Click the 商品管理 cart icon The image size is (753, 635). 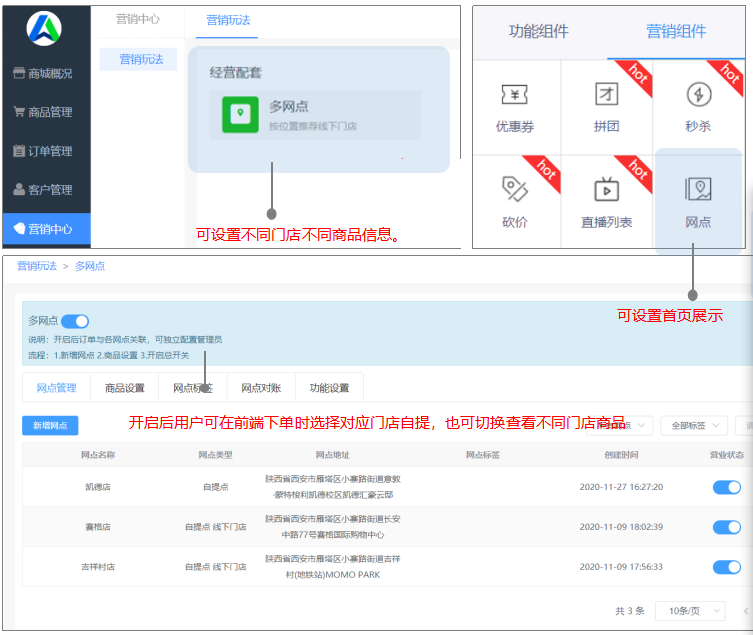[19, 112]
